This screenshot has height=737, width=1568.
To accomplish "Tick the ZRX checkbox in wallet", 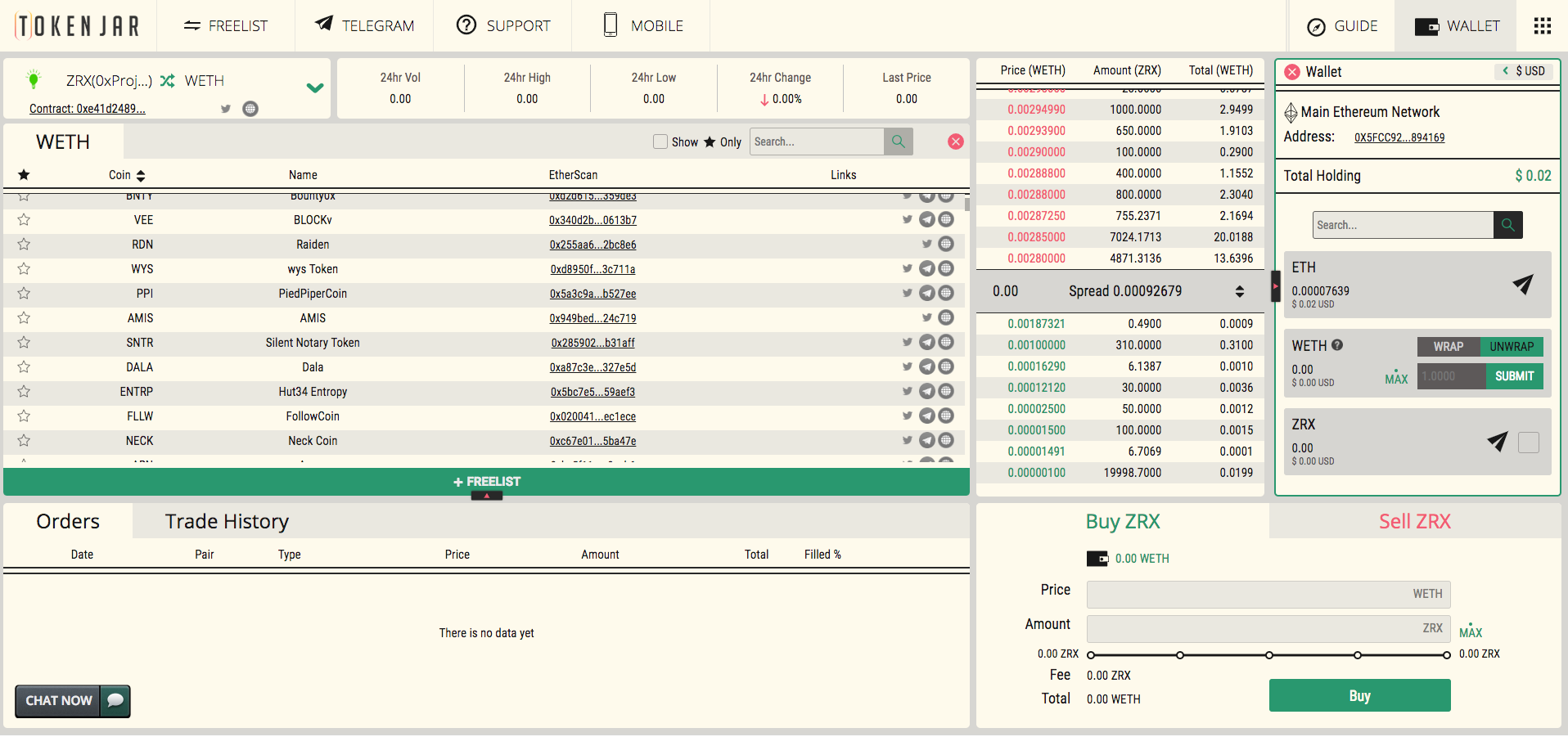I will coord(1528,443).
